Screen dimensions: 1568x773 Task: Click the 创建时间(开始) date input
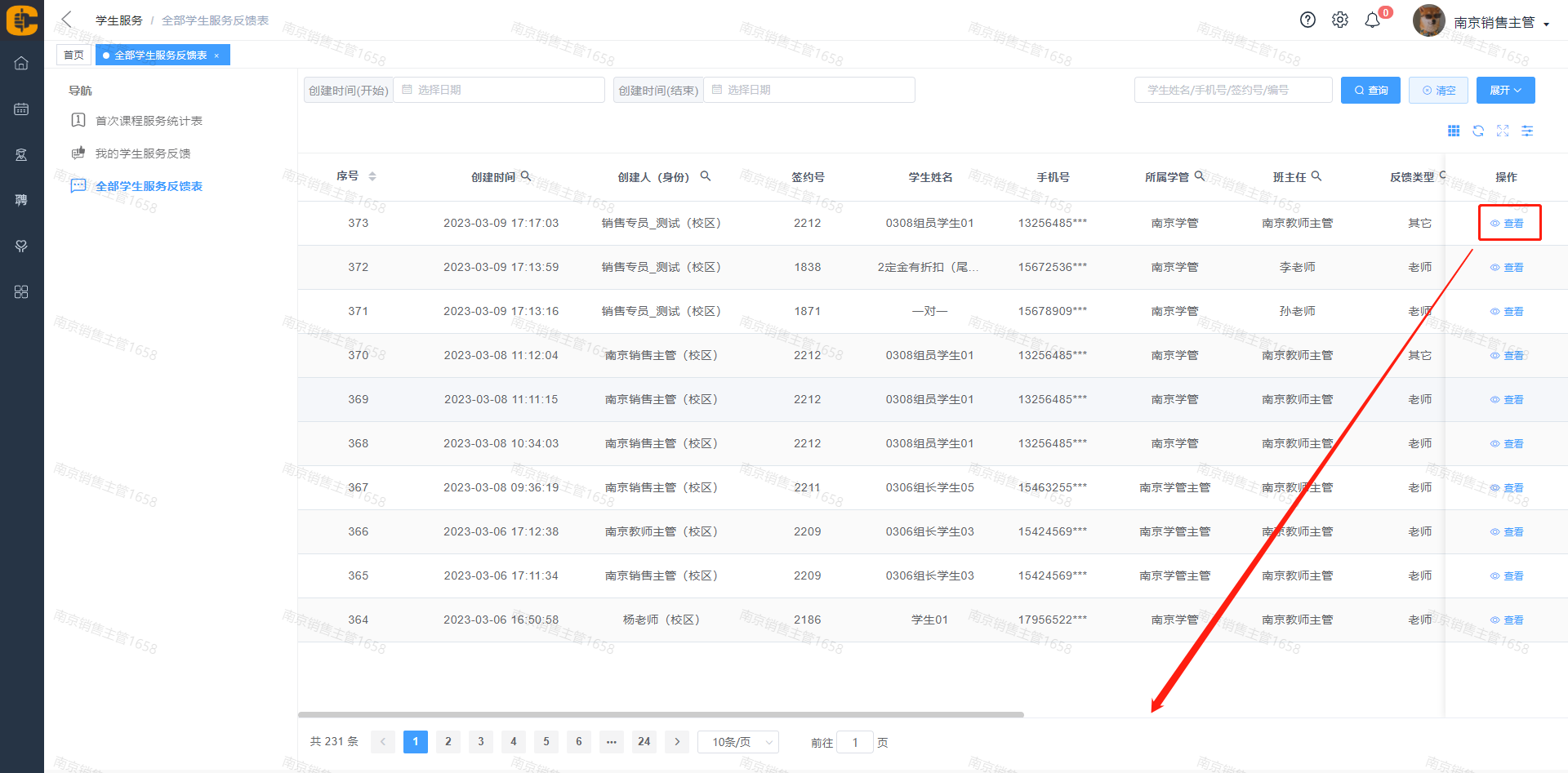point(499,90)
